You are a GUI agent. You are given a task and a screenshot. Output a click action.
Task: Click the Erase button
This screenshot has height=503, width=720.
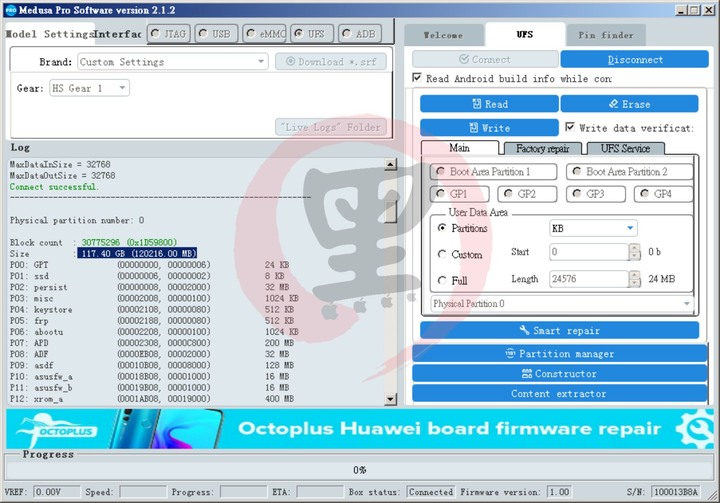click(x=630, y=104)
